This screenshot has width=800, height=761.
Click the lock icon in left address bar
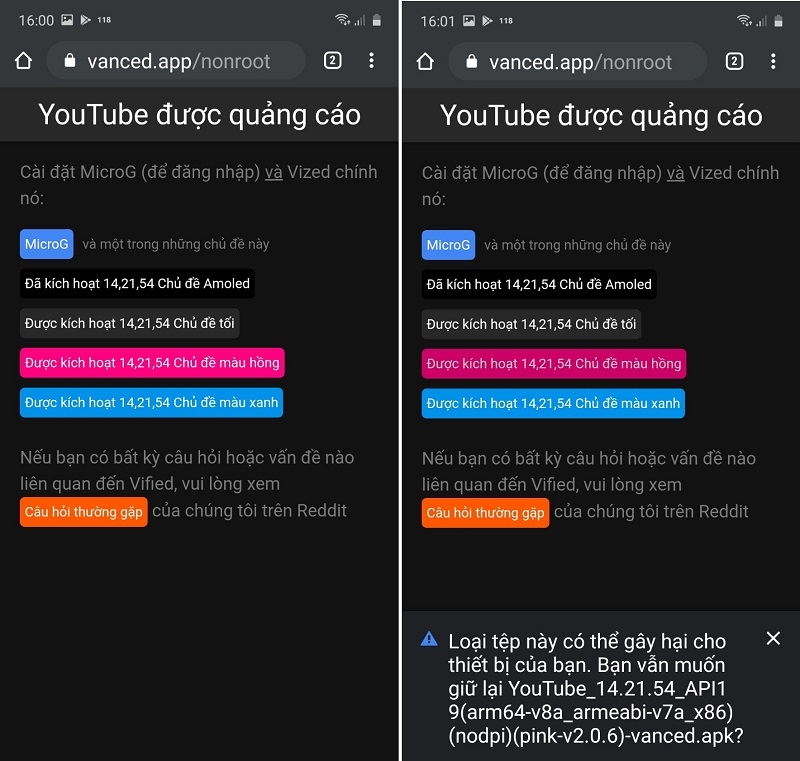click(70, 61)
